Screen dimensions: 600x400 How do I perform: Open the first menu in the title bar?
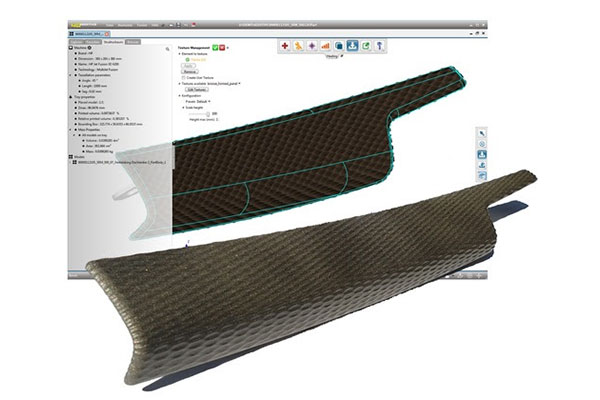click(x=110, y=25)
